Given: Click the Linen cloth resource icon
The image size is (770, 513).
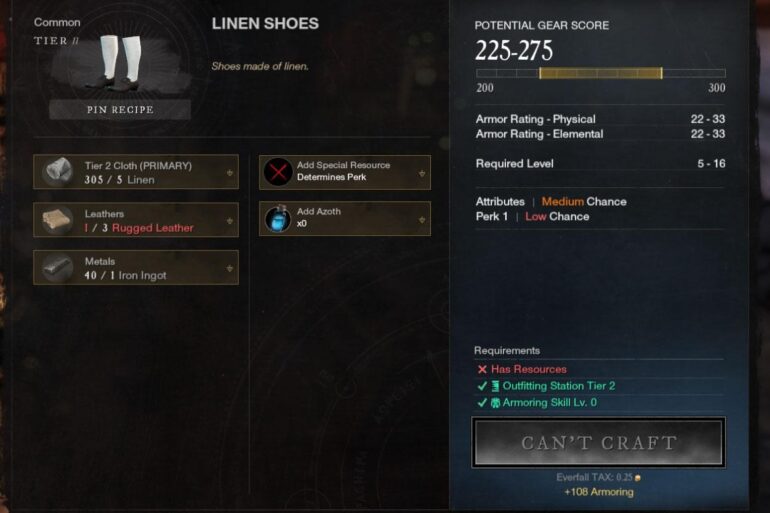Looking at the screenshot, I should pos(58,171).
